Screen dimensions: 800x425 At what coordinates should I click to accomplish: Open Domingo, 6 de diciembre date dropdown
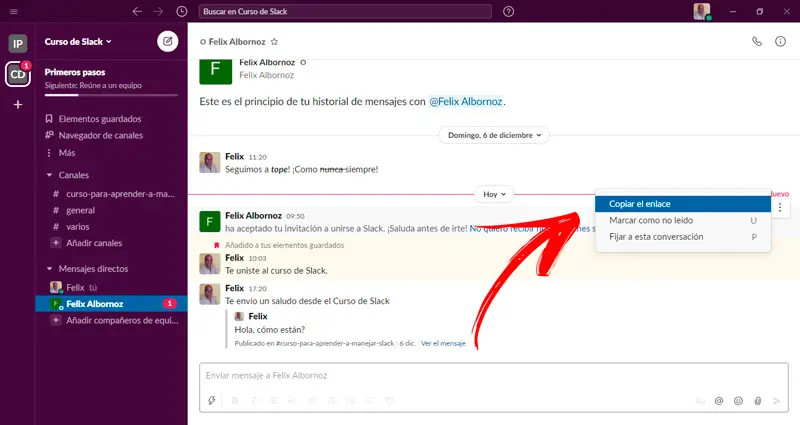tap(494, 135)
